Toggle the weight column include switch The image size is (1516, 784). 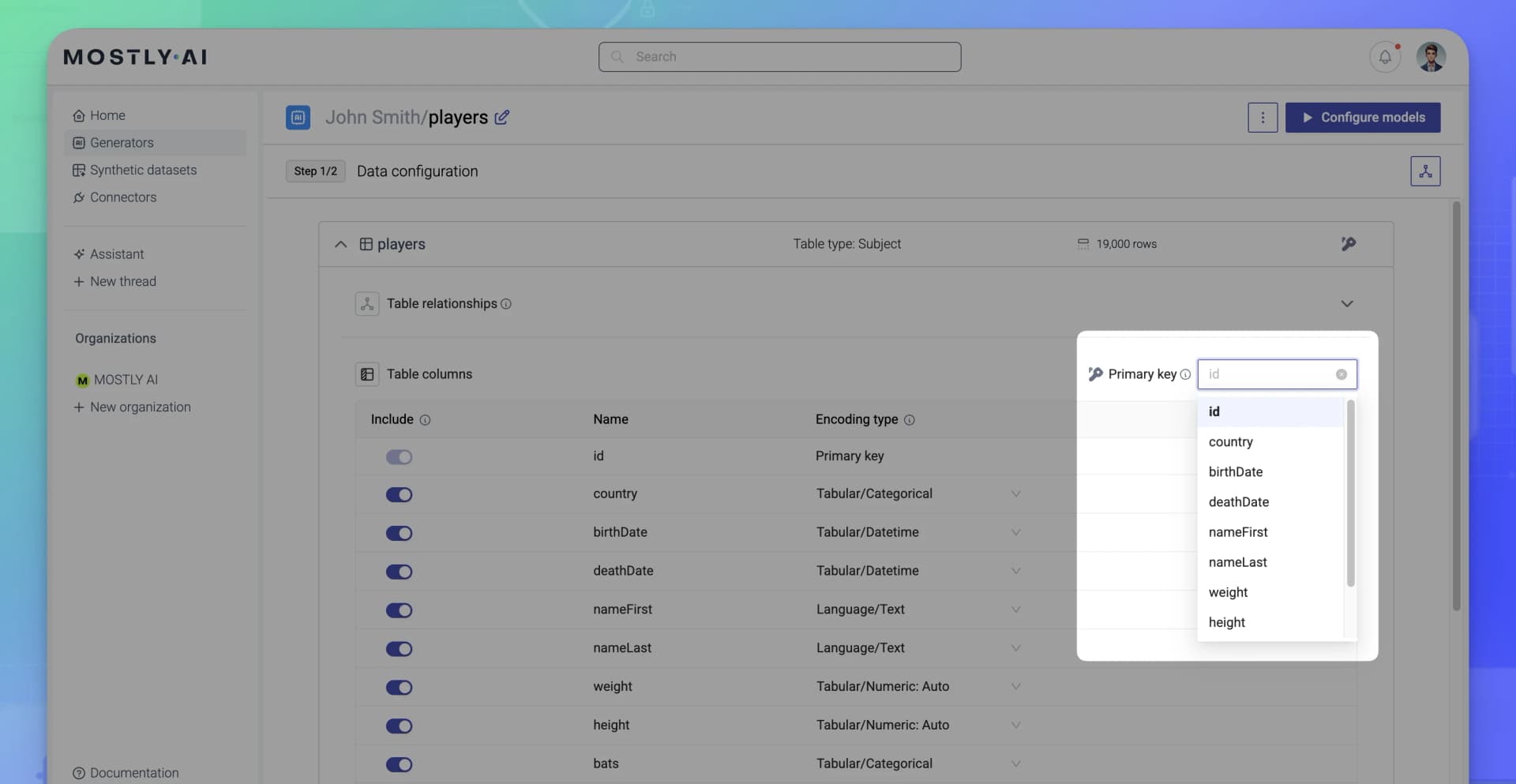[399, 688]
